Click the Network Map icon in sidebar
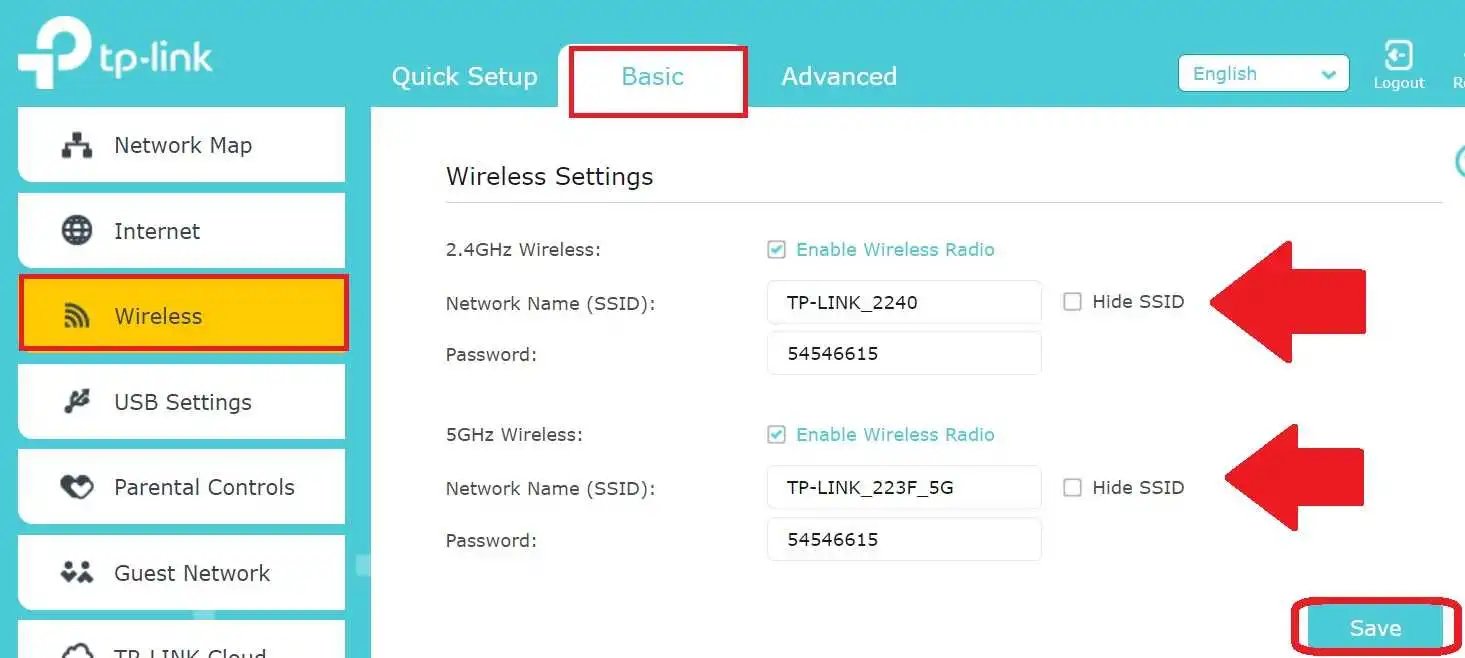This screenshot has height=658, width=1465. pyautogui.click(x=77, y=146)
